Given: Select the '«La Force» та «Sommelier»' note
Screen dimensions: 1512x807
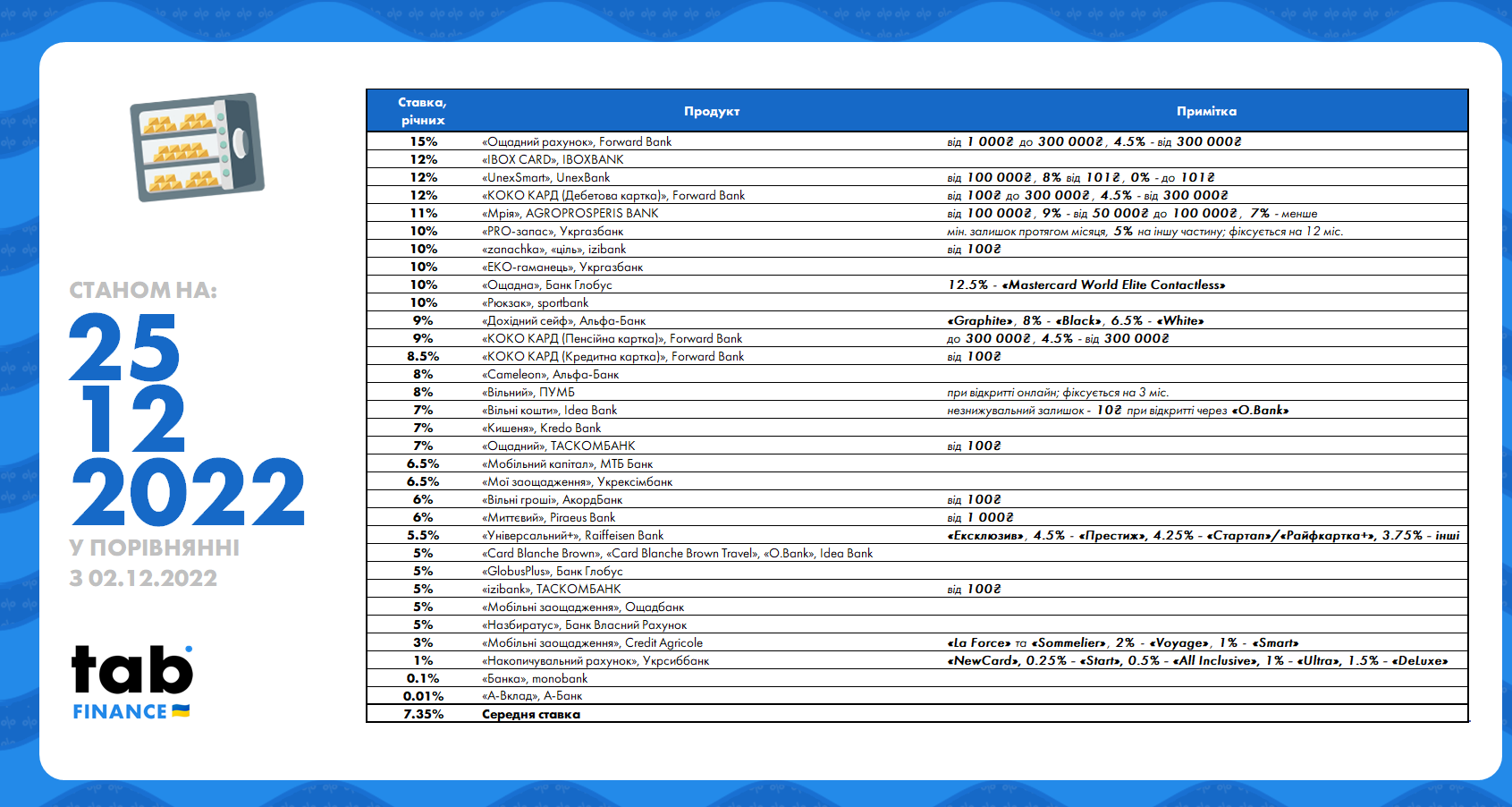Looking at the screenshot, I should [1123, 642].
